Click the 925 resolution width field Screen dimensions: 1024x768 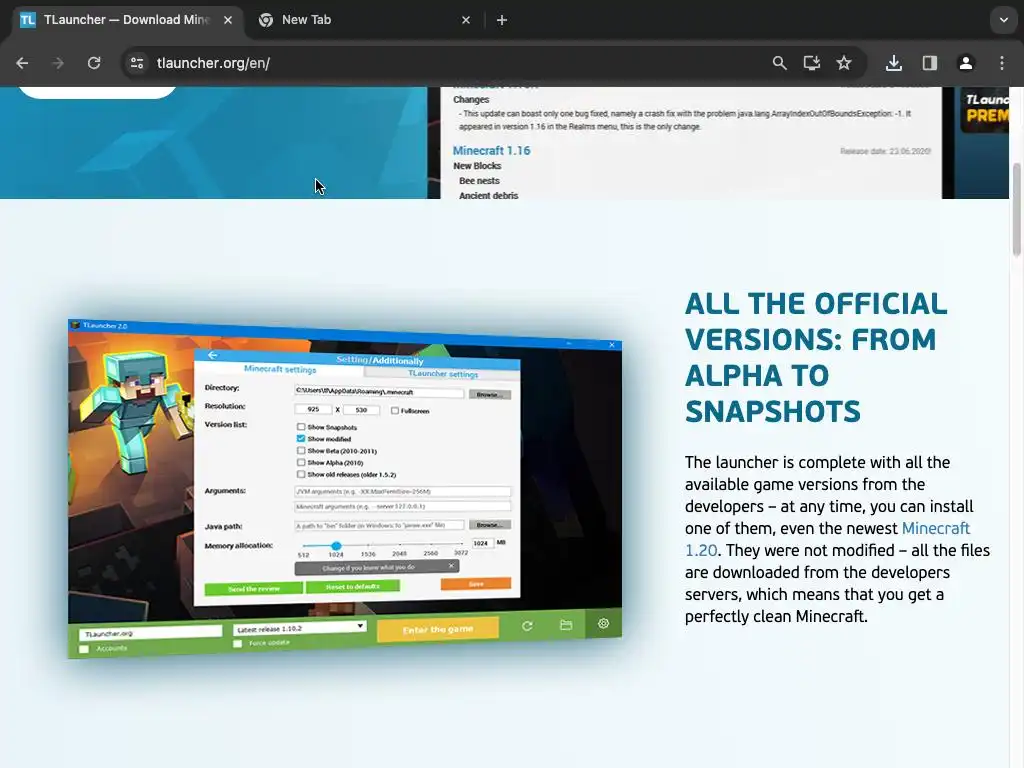[x=313, y=409]
